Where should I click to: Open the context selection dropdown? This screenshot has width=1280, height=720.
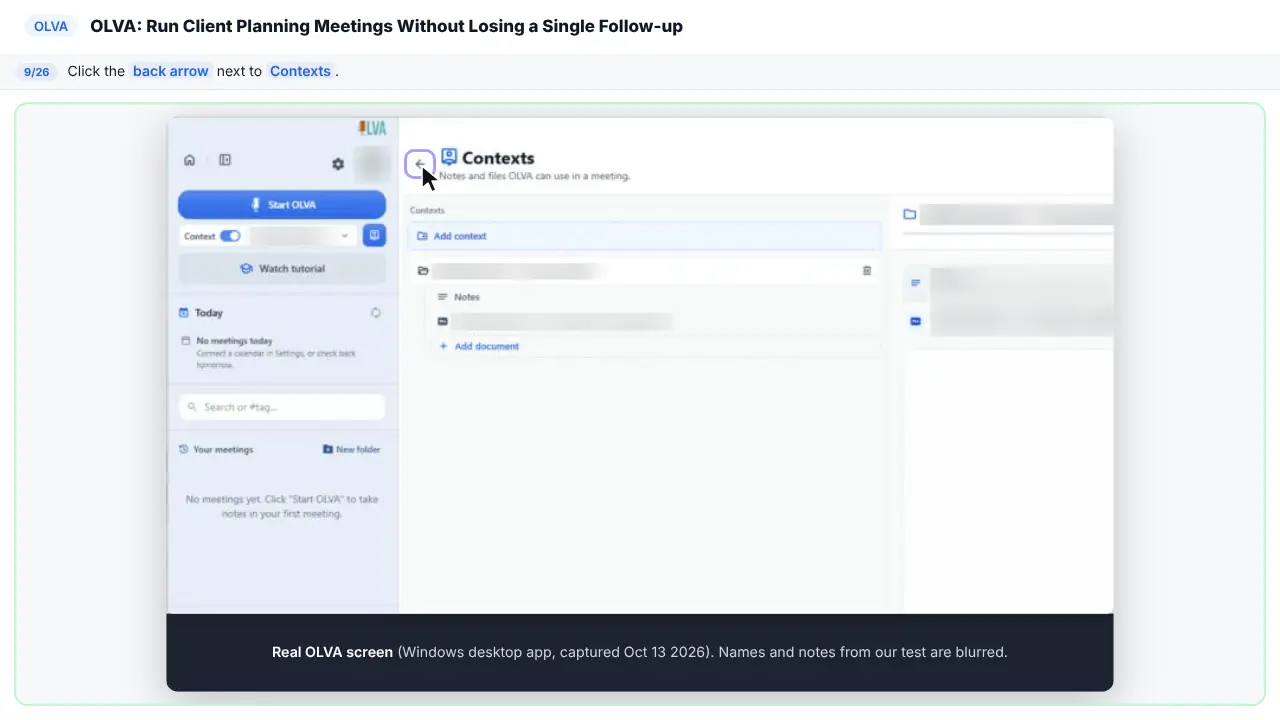[304, 236]
